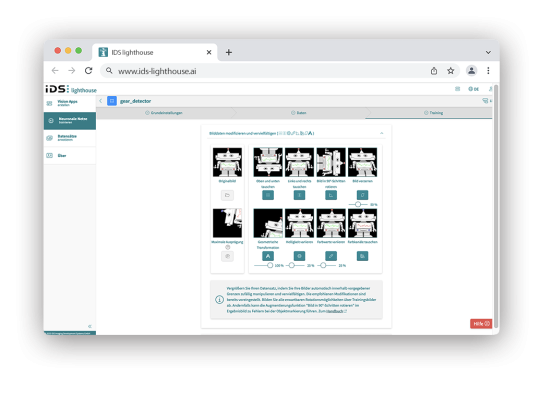This screenshot has width=540, height=409.
Task: Toggle the rotate in 90° steps button
Action: tap(331, 195)
